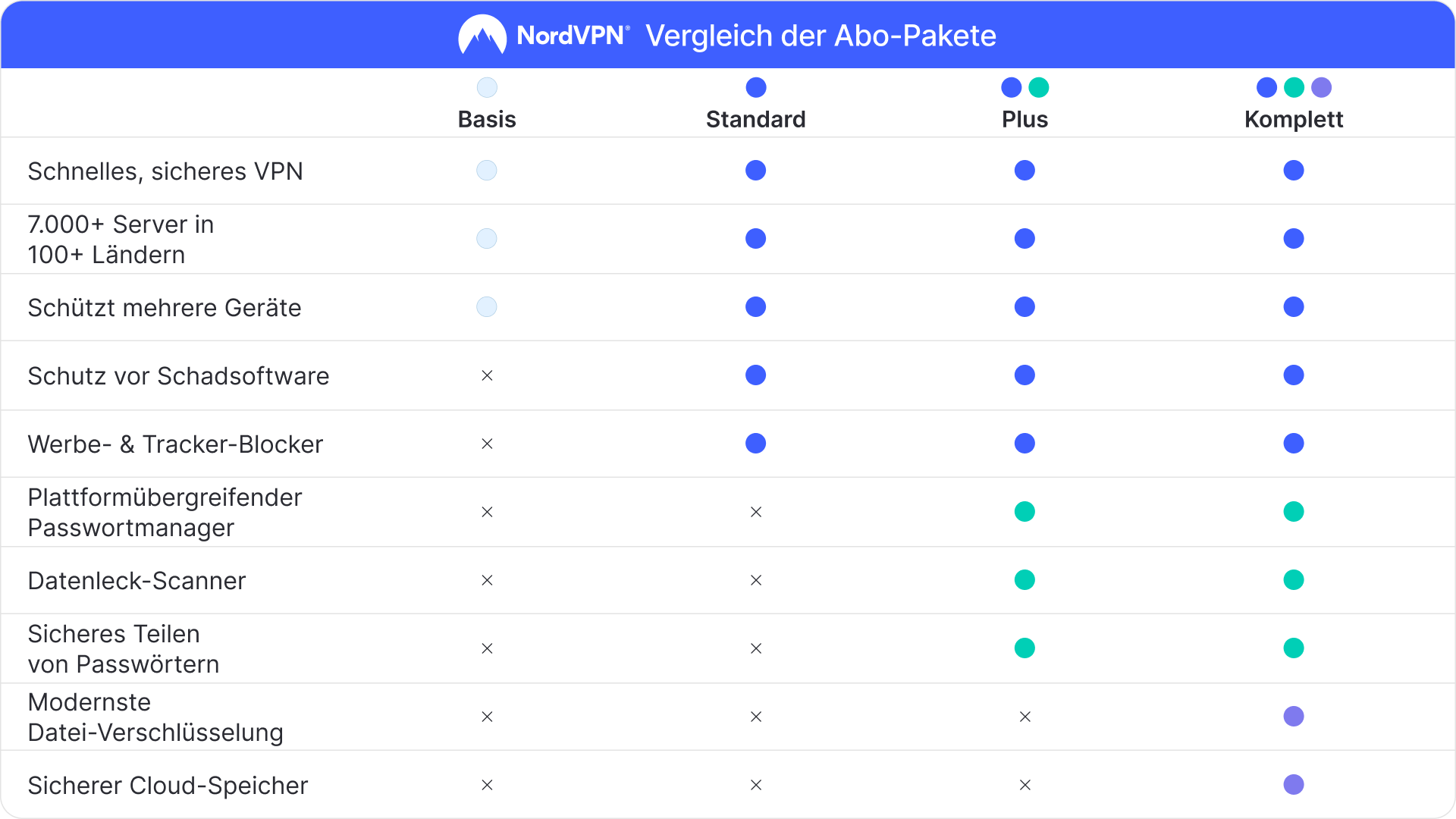1456x819 pixels.
Task: Click the X for Basis Schutz vor Schadsoftware
Action: [x=487, y=375]
